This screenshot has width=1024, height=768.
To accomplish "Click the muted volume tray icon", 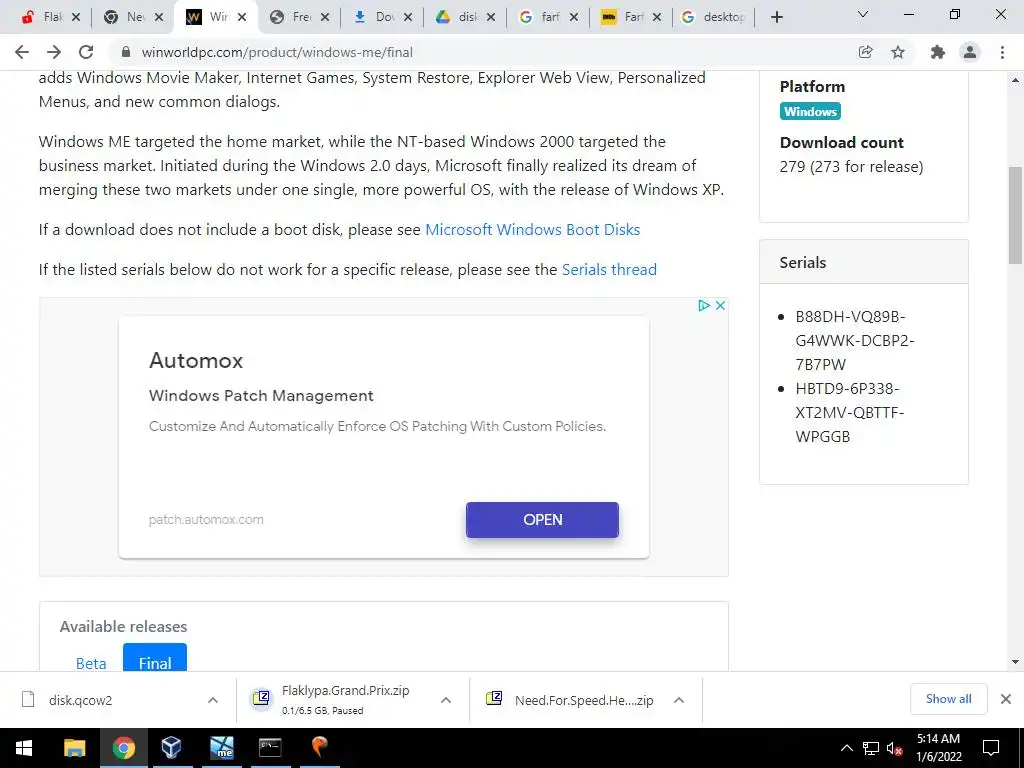I will (894, 748).
